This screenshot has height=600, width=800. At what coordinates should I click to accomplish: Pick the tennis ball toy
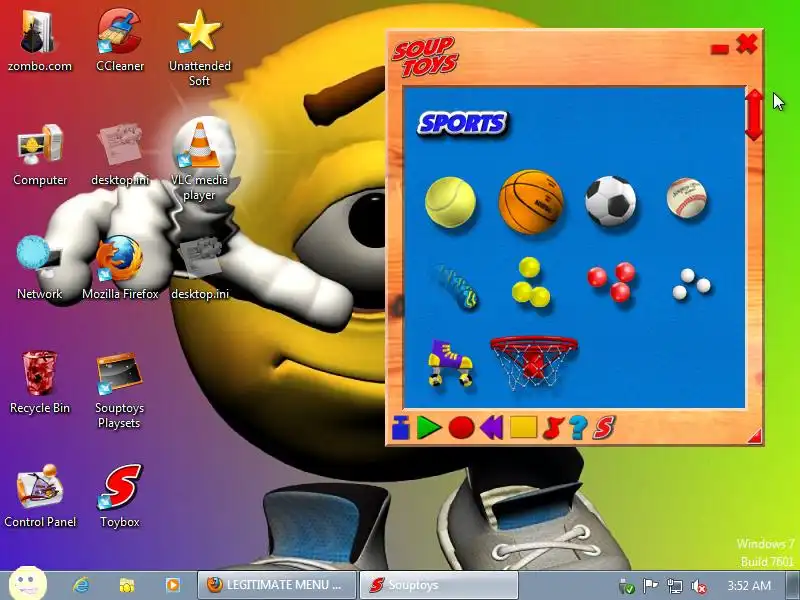point(451,202)
